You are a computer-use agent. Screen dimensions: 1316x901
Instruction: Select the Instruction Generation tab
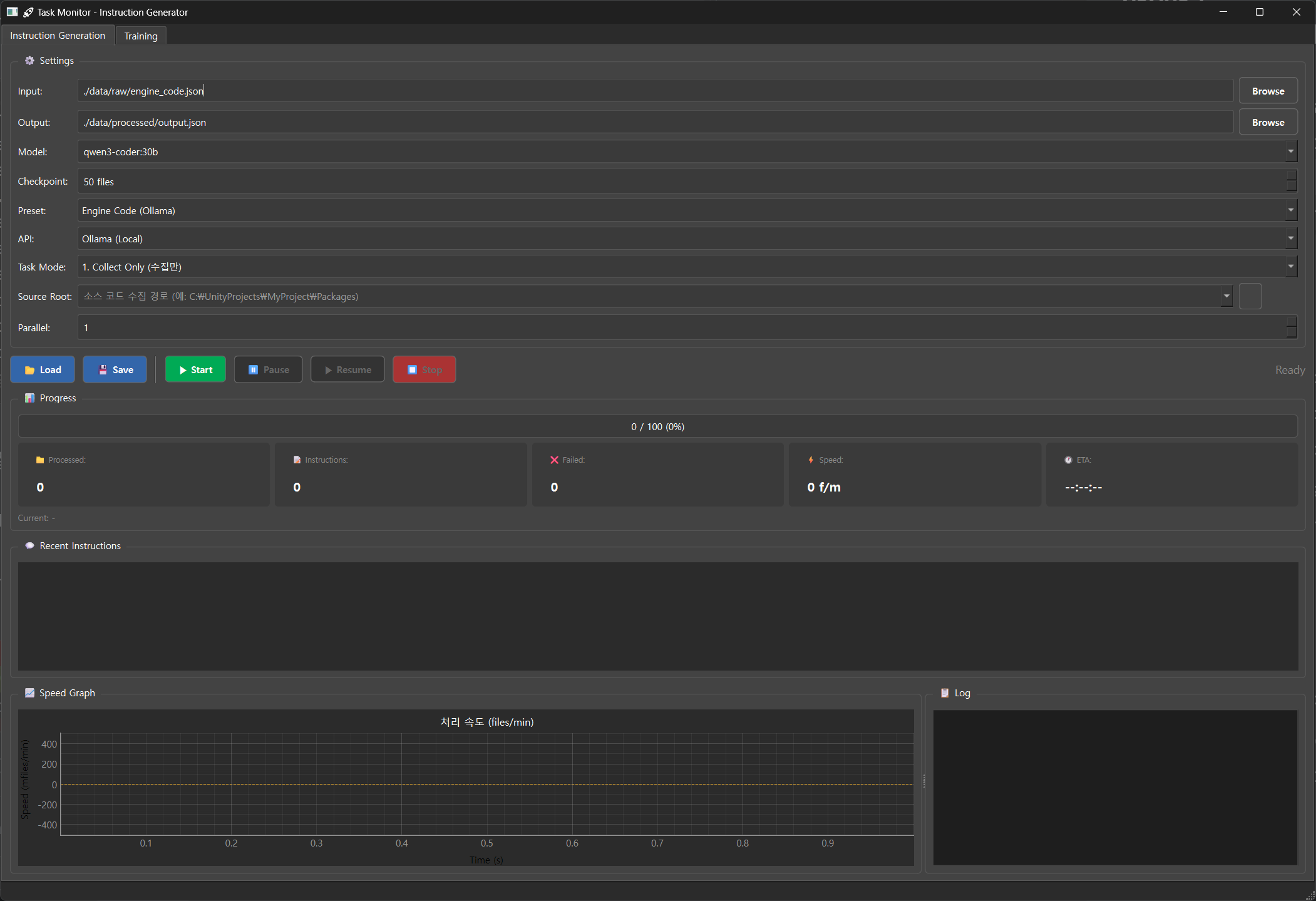[x=58, y=36]
